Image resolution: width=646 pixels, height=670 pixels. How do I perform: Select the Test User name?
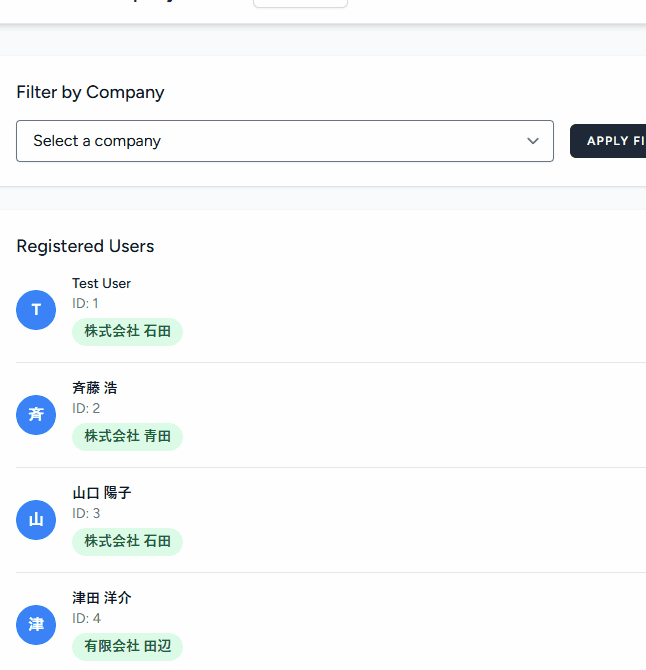pyautogui.click(x=101, y=283)
